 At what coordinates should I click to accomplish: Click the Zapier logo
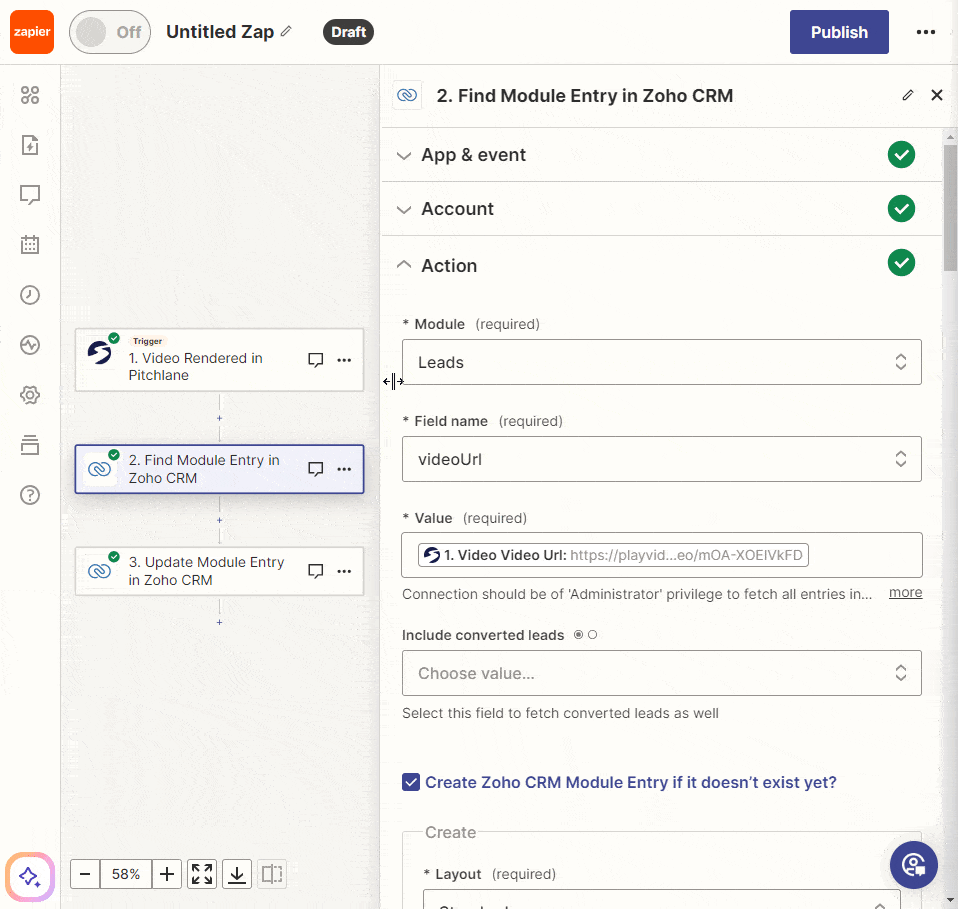tap(32, 32)
